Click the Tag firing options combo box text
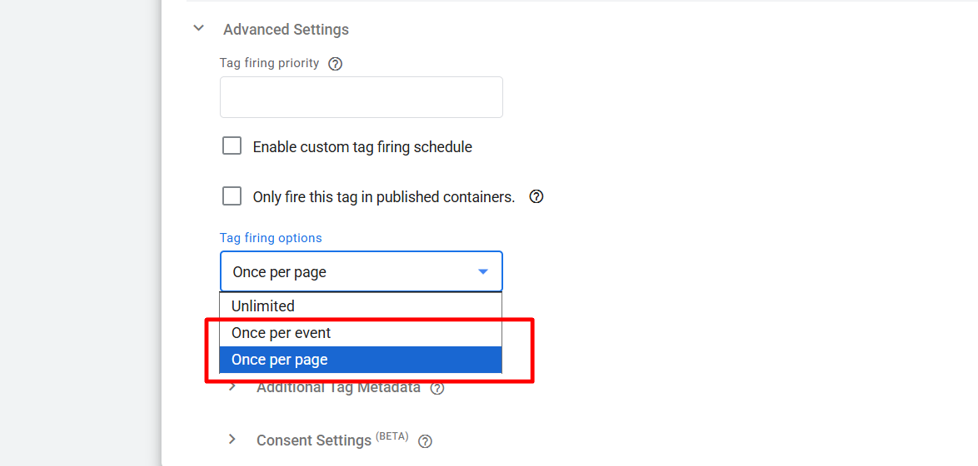 click(x=280, y=272)
